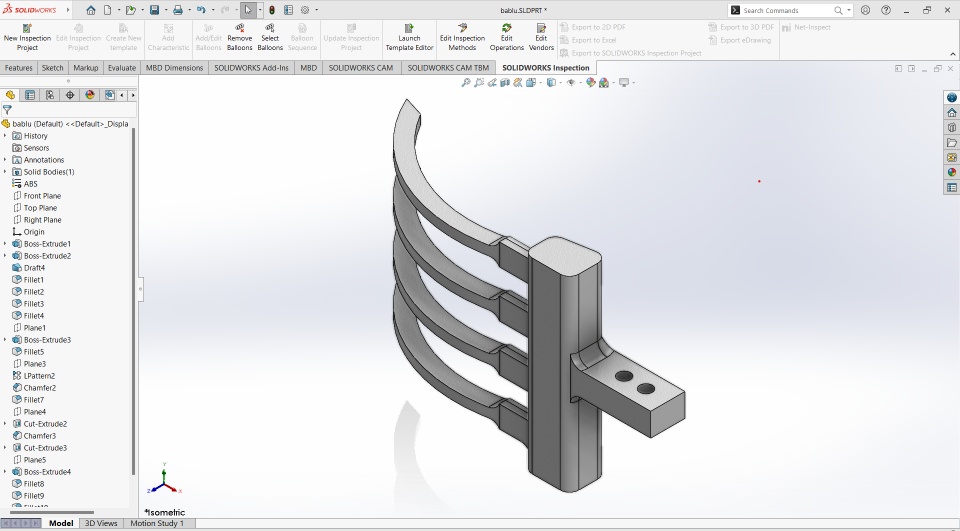
Task: Open the DisplayManager tab
Action: click(90, 95)
